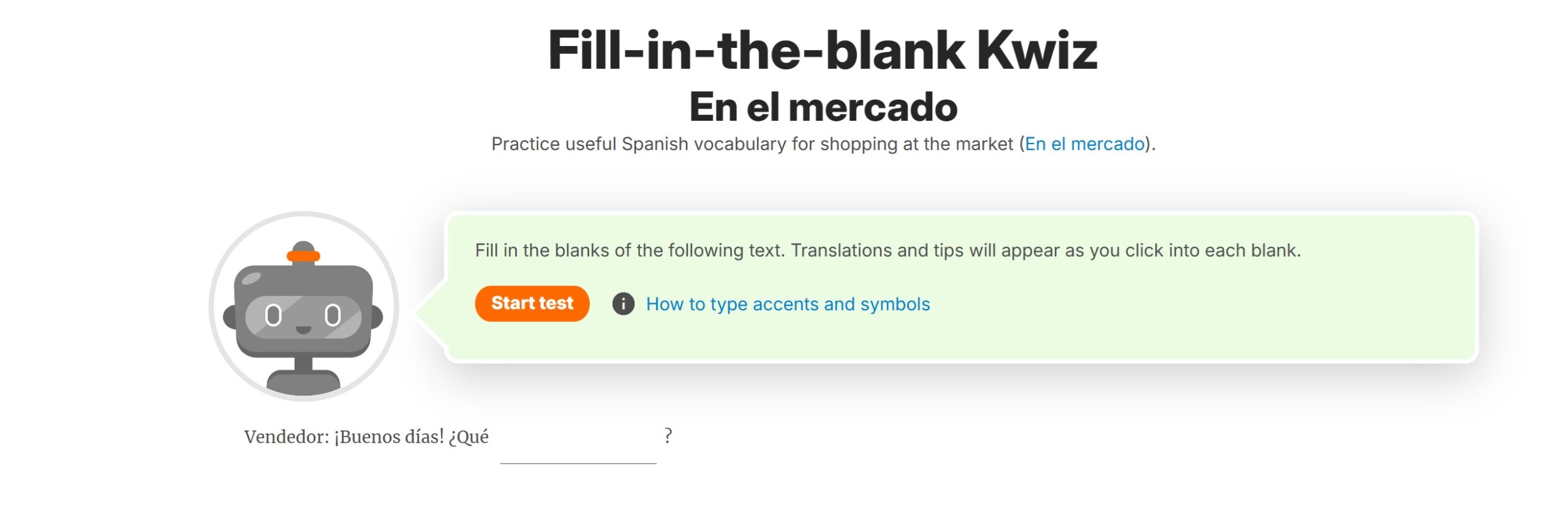Click the robot mascot's face

(x=303, y=313)
